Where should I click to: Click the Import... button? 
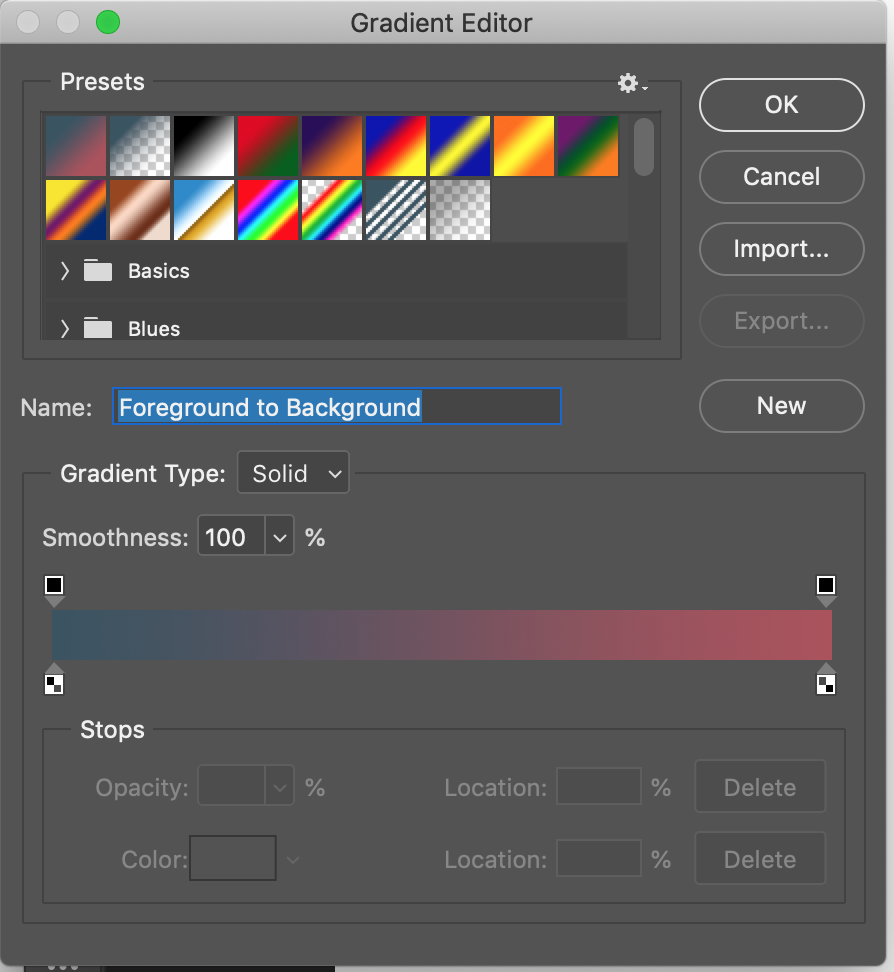coord(781,249)
